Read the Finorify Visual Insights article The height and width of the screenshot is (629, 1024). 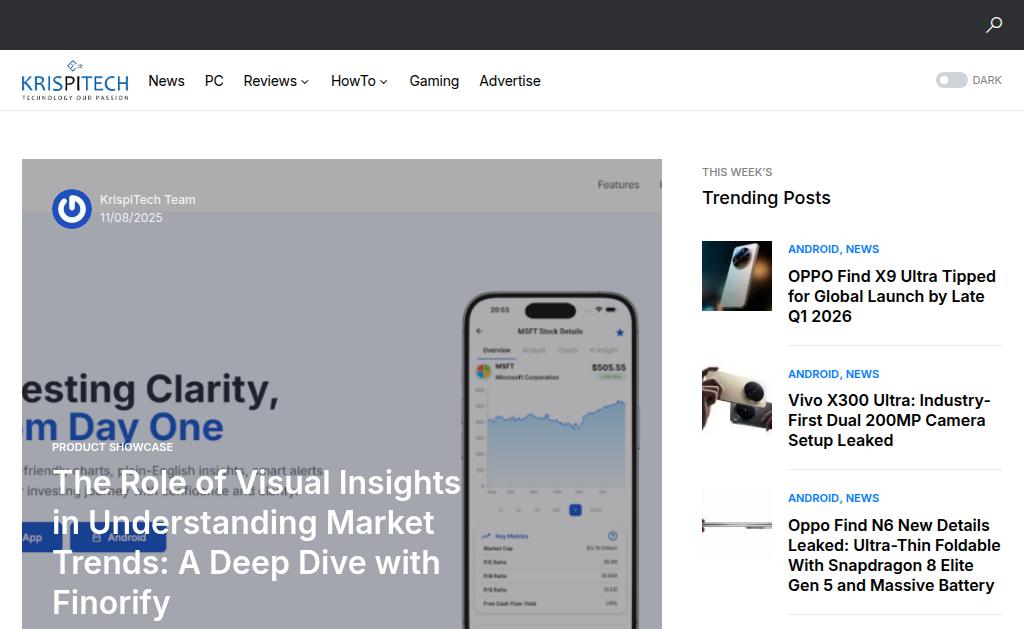click(x=256, y=542)
